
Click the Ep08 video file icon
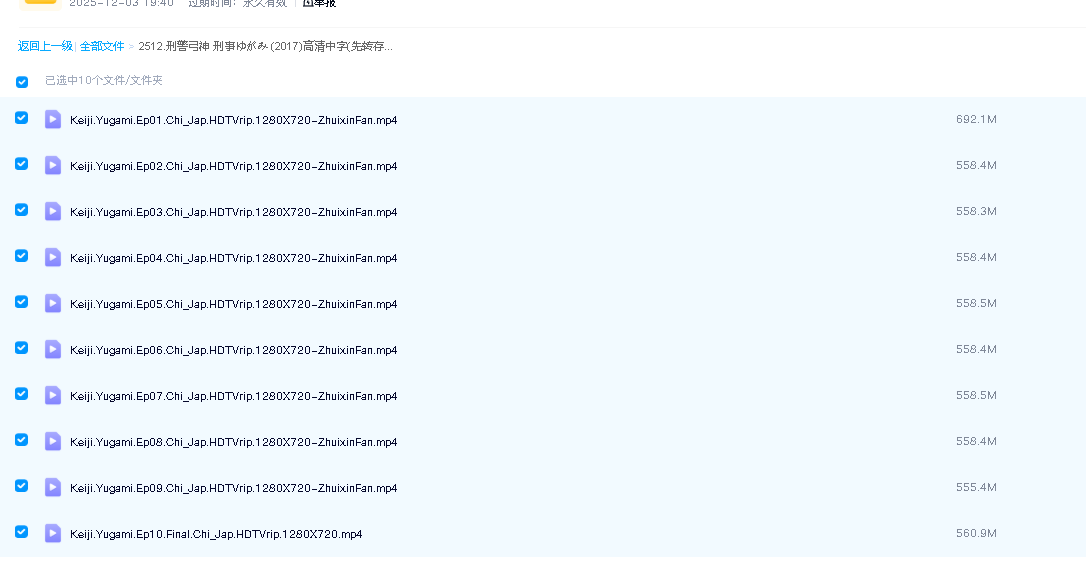[53, 442]
